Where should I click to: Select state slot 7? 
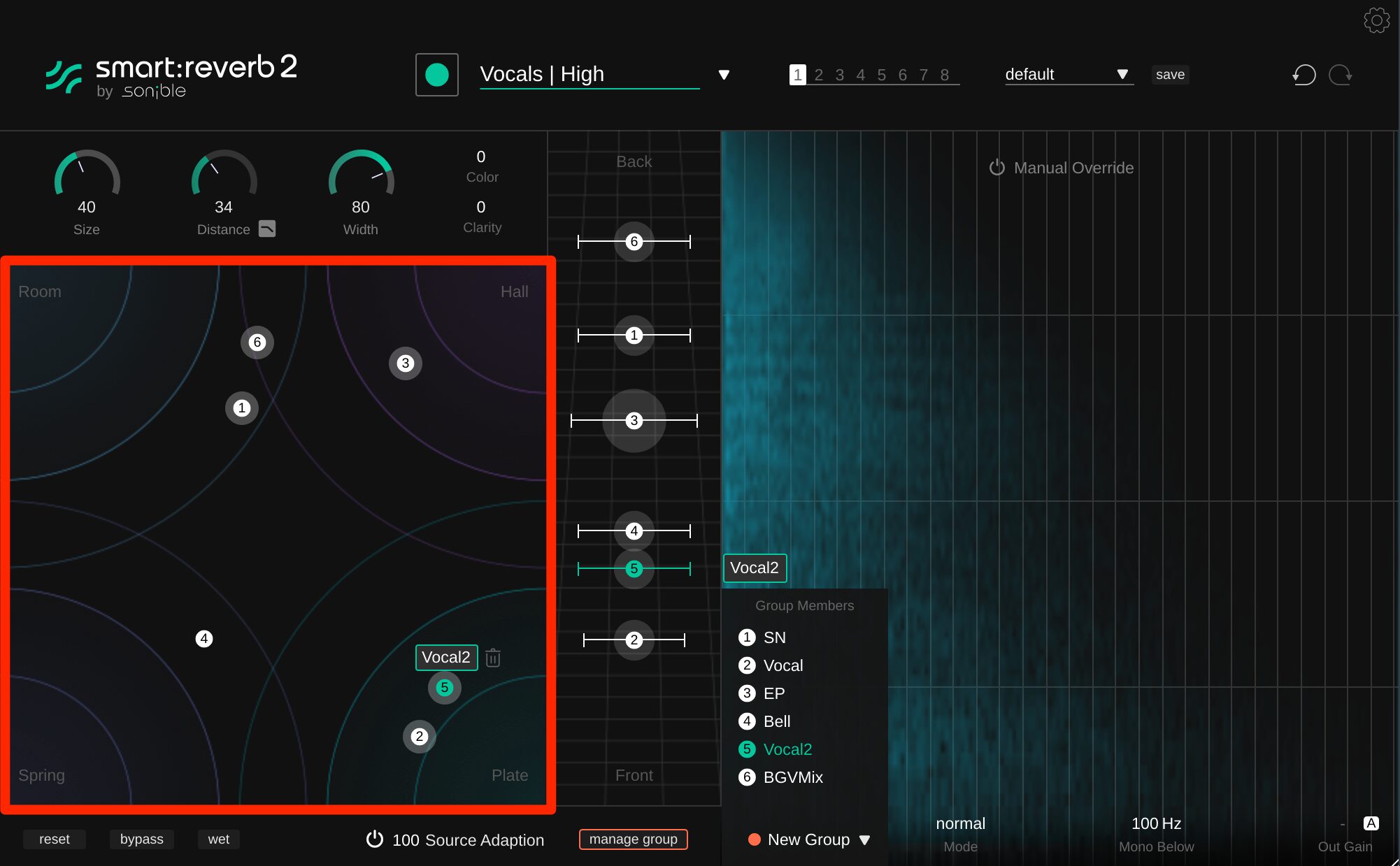[924, 75]
